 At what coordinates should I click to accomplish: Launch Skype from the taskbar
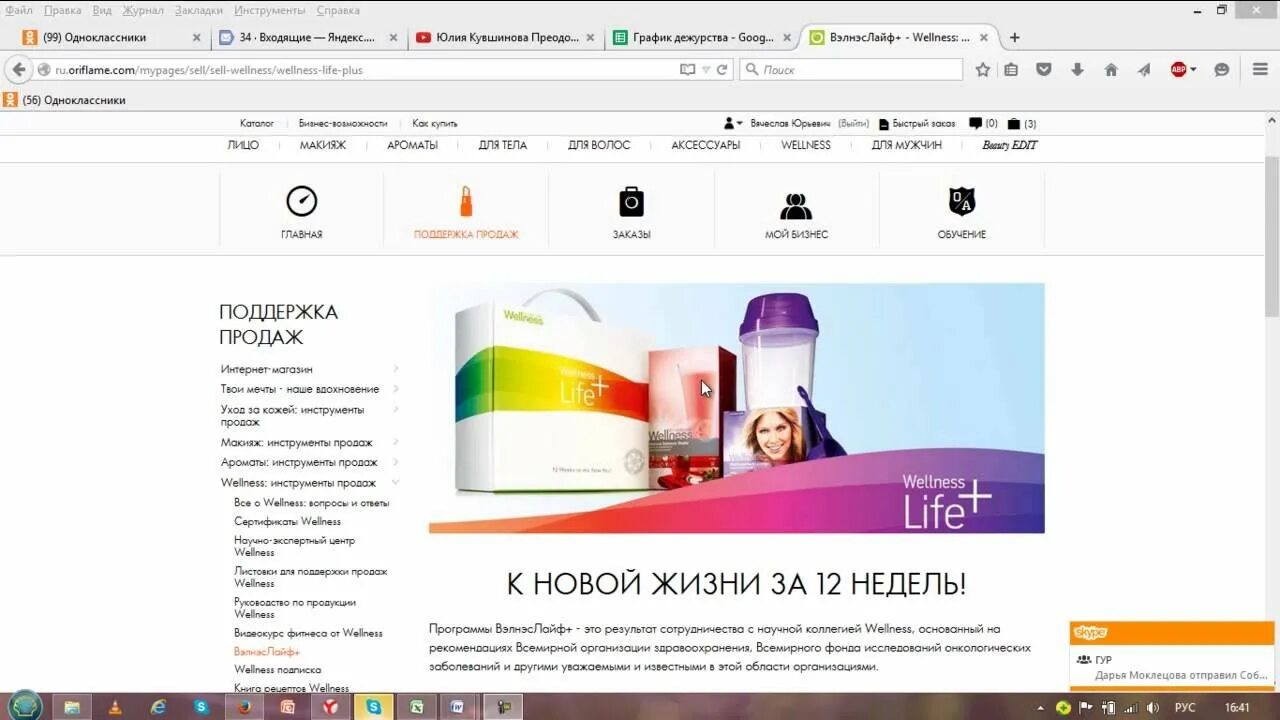[375, 707]
